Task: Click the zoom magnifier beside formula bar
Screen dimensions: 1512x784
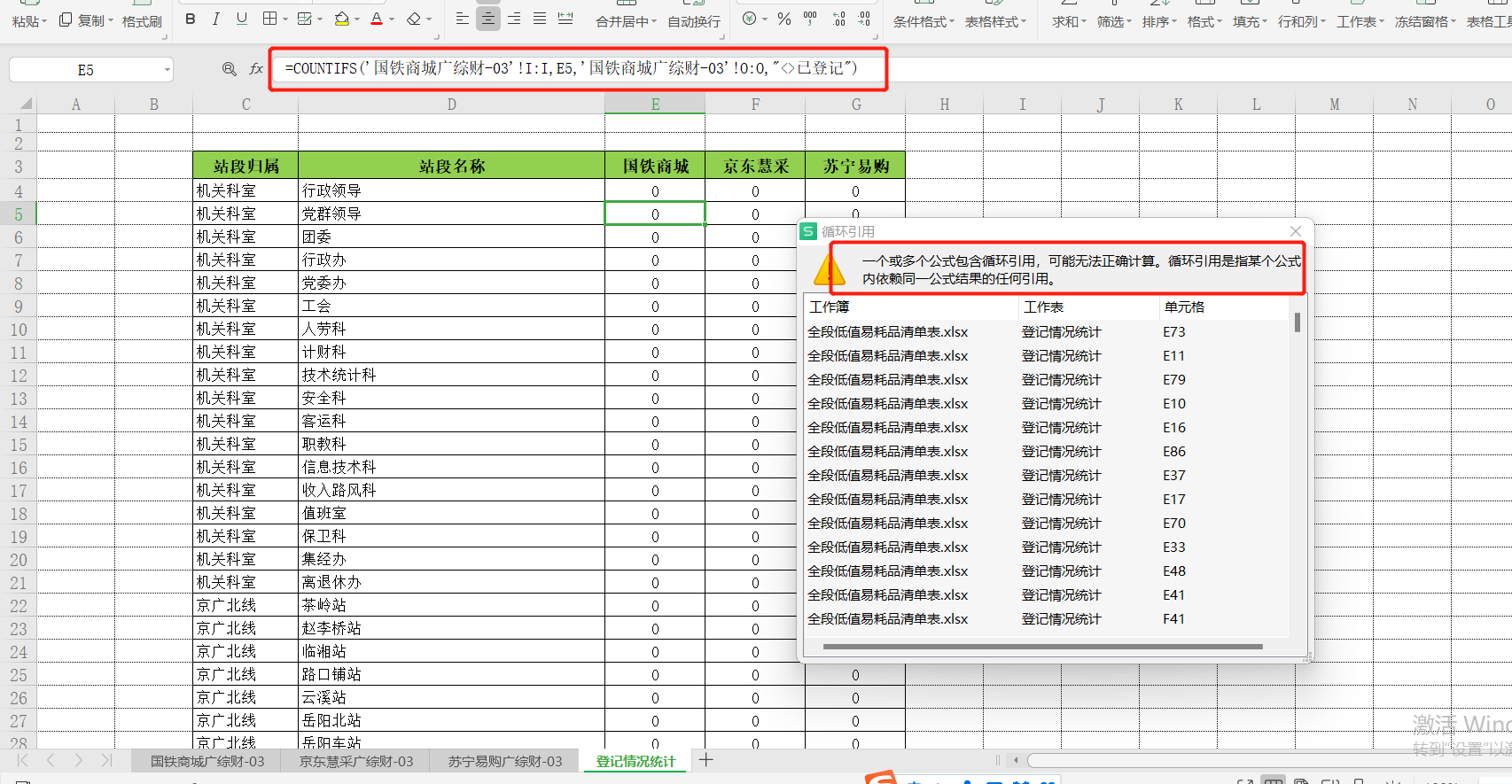Action: pyautogui.click(x=230, y=69)
